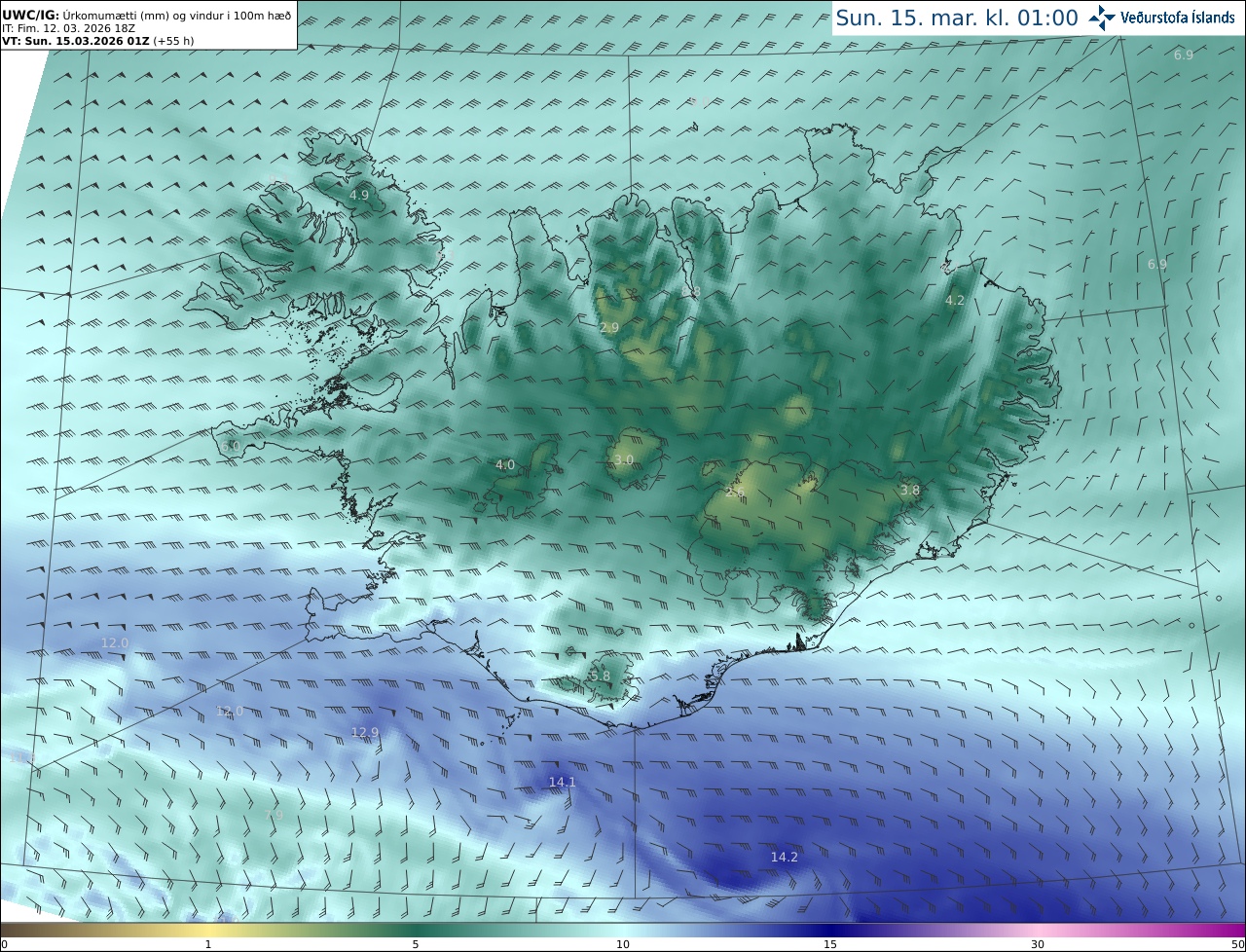
Task: Select the 4.2 value on the map
Action: click(x=955, y=300)
